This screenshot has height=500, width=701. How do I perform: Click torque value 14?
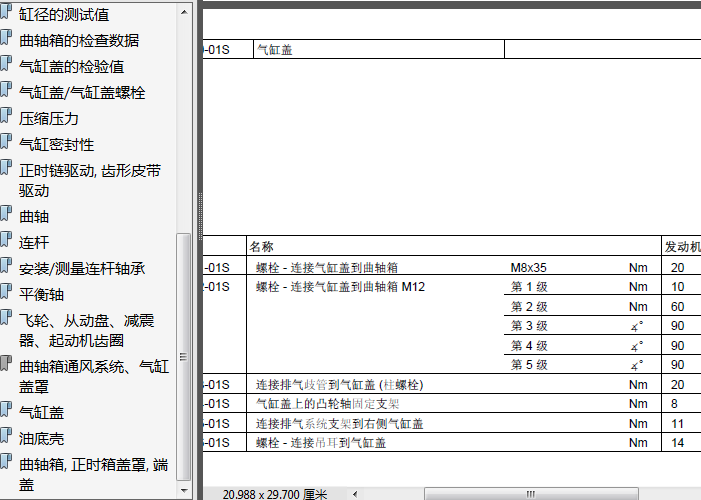point(677,443)
